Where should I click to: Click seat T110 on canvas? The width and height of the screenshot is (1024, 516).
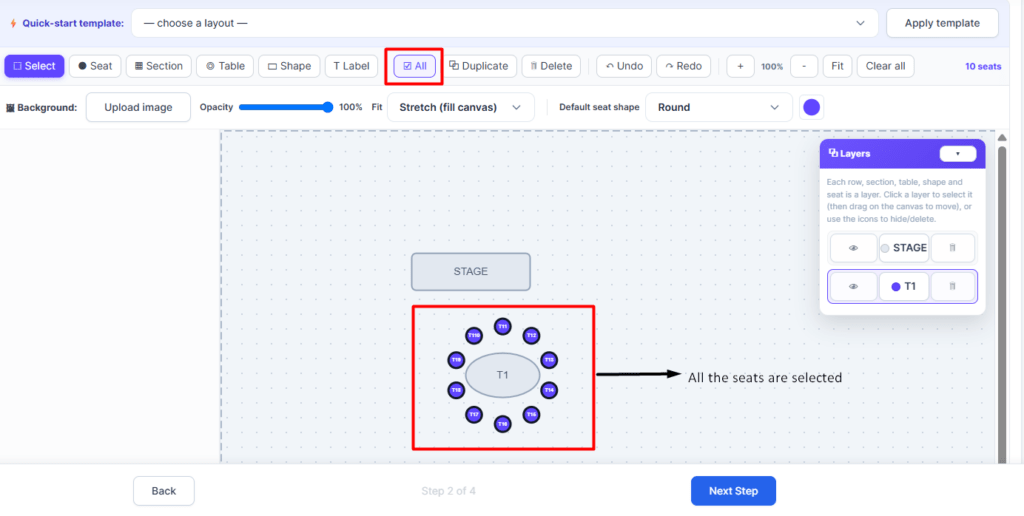click(474, 336)
